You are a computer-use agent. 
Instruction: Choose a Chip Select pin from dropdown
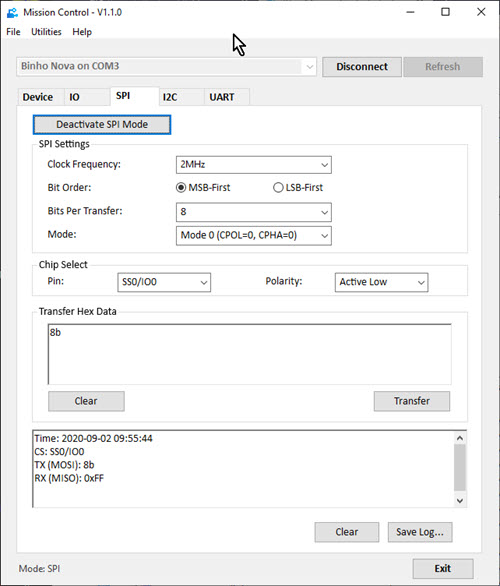(164, 282)
